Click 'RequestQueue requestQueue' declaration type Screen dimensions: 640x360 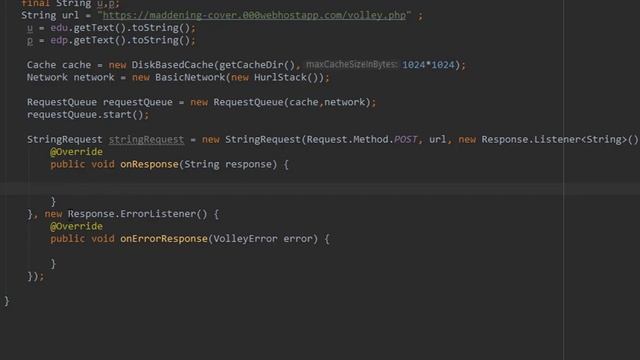tap(100, 102)
